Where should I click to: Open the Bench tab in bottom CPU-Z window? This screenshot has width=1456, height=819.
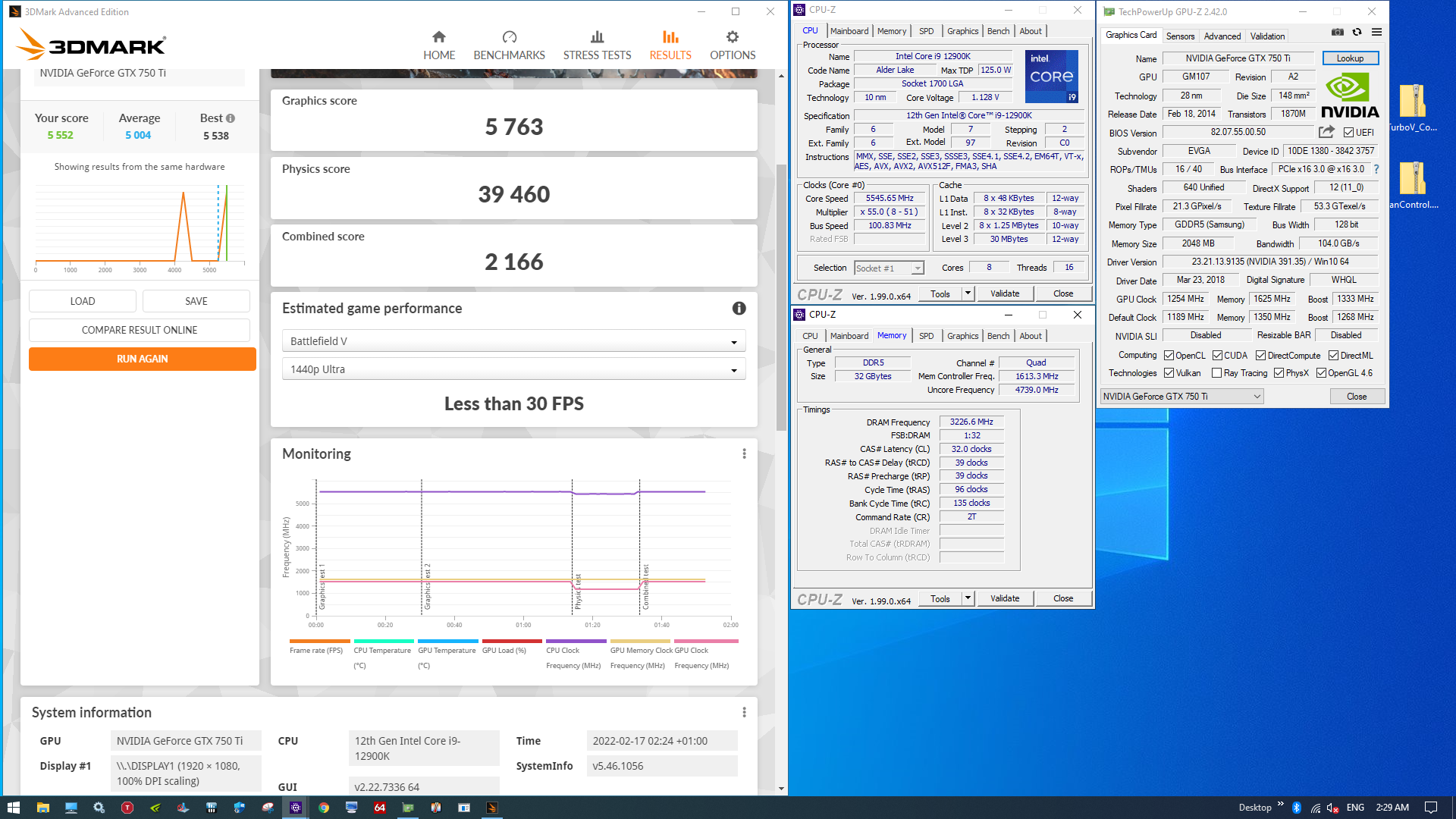[x=998, y=336]
